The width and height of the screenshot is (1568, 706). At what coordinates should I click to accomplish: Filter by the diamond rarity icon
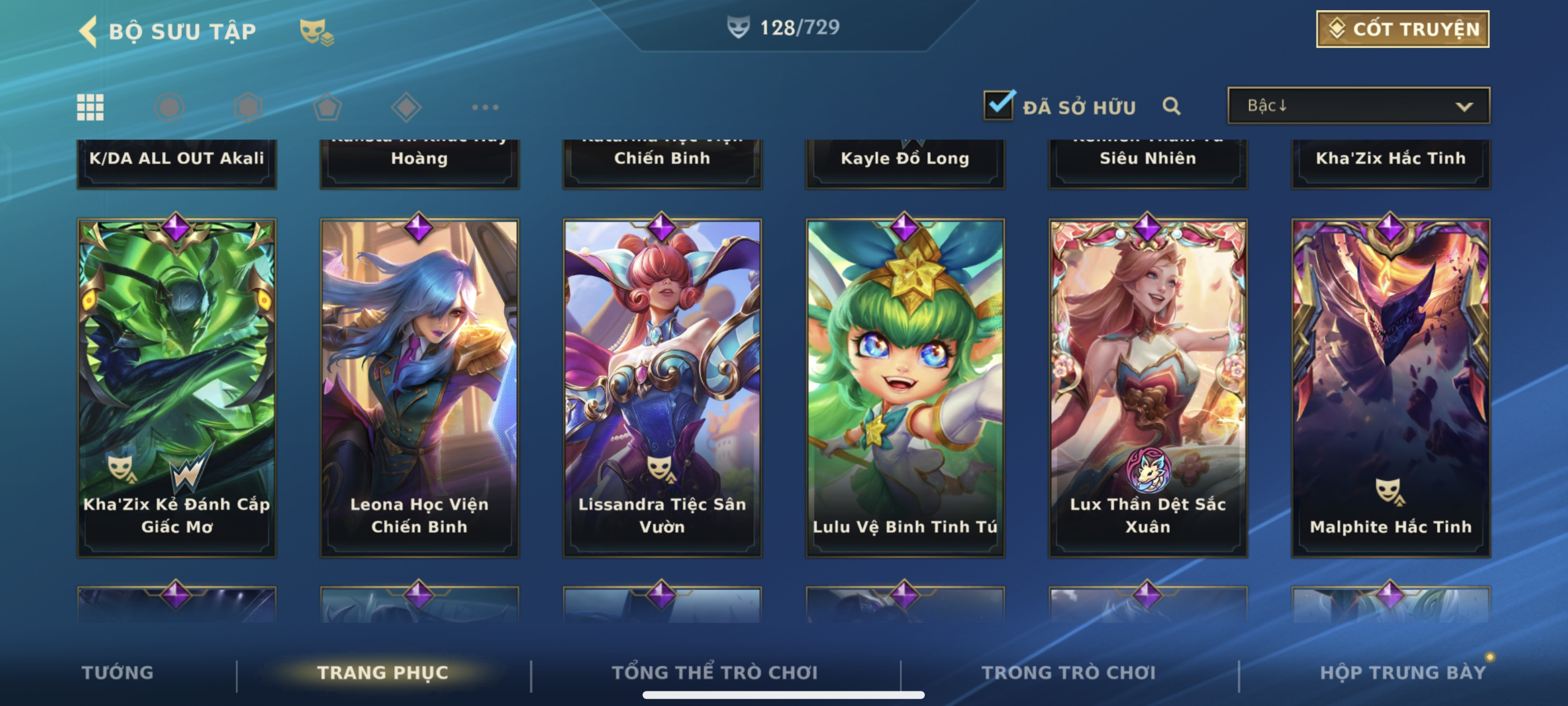tap(407, 107)
